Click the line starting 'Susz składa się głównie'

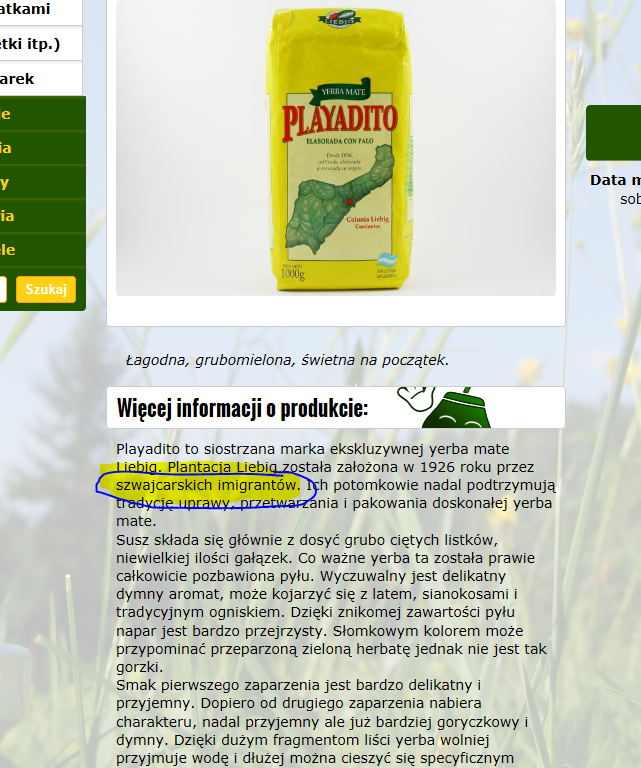coord(307,540)
